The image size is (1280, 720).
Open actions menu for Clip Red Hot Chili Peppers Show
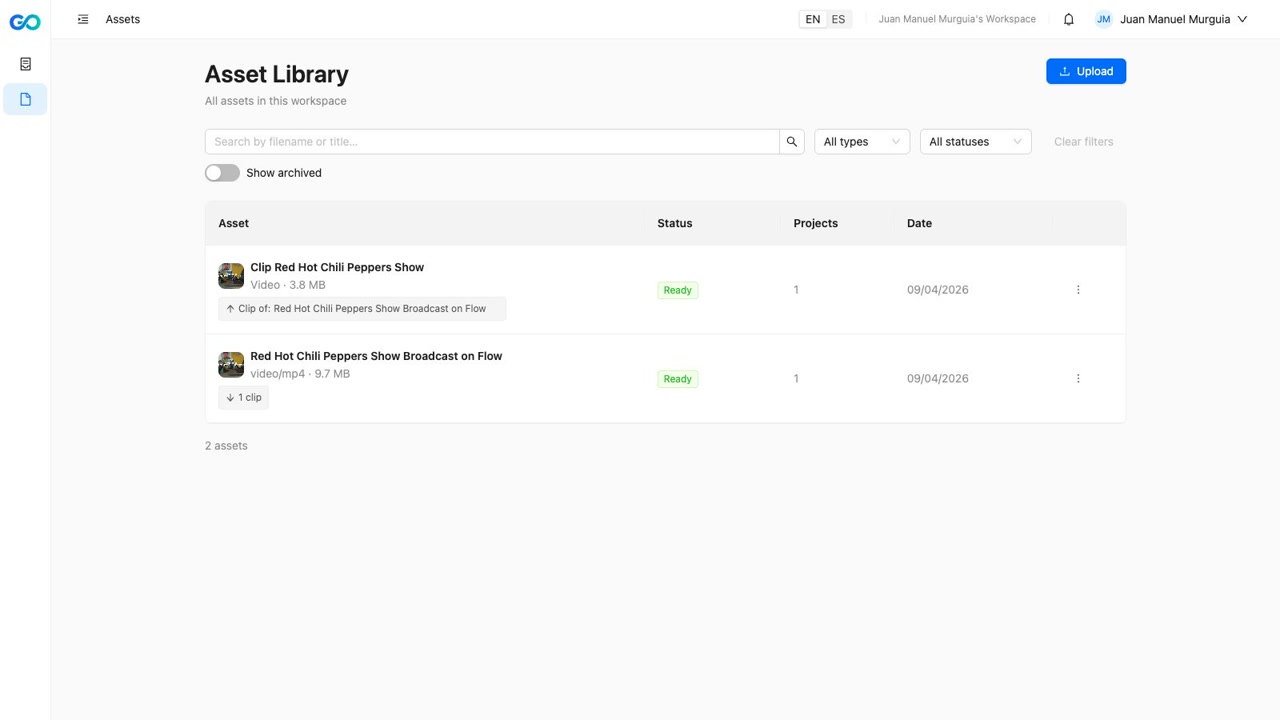pyautogui.click(x=1078, y=290)
